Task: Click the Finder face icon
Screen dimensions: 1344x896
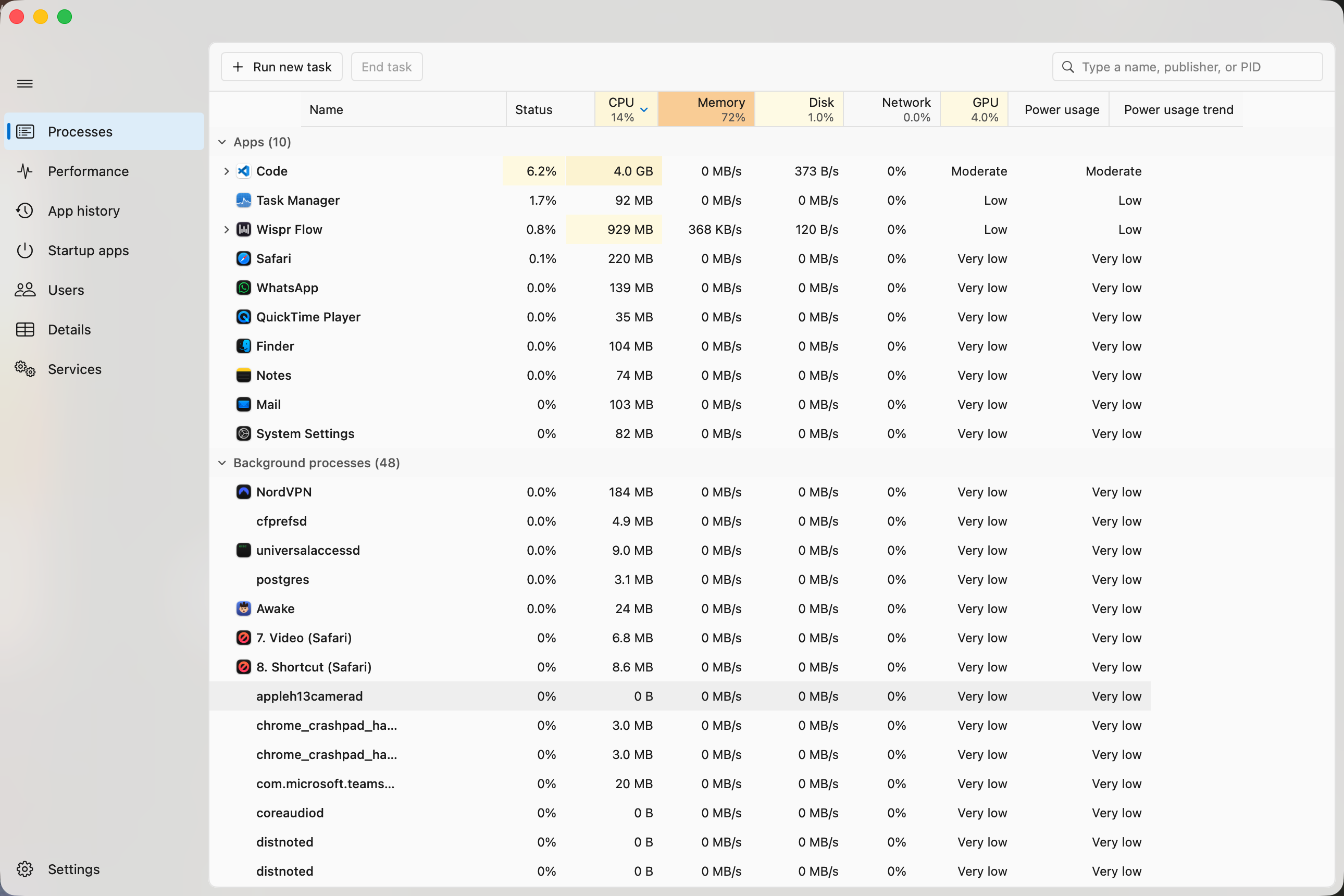Action: (x=243, y=346)
